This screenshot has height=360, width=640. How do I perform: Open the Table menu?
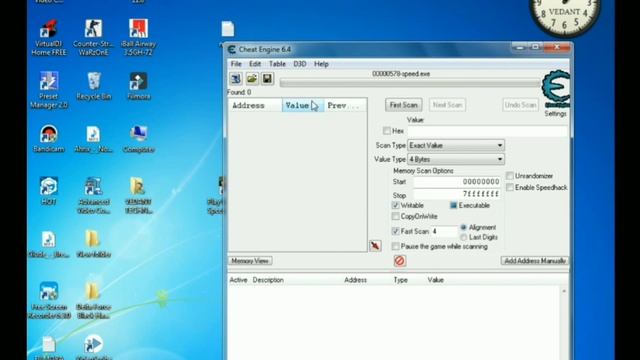[277, 64]
